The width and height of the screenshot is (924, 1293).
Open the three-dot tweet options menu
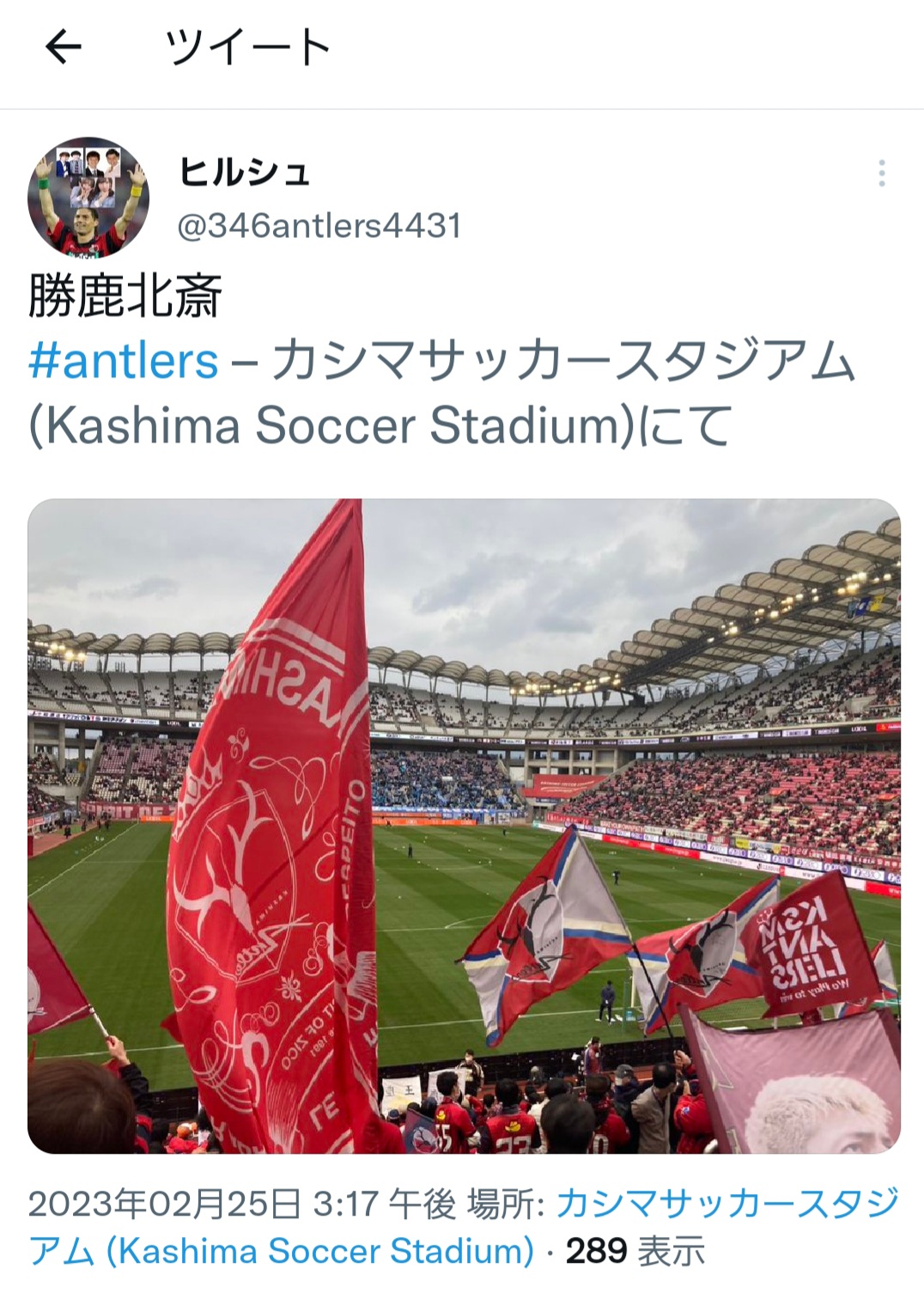coord(882,174)
